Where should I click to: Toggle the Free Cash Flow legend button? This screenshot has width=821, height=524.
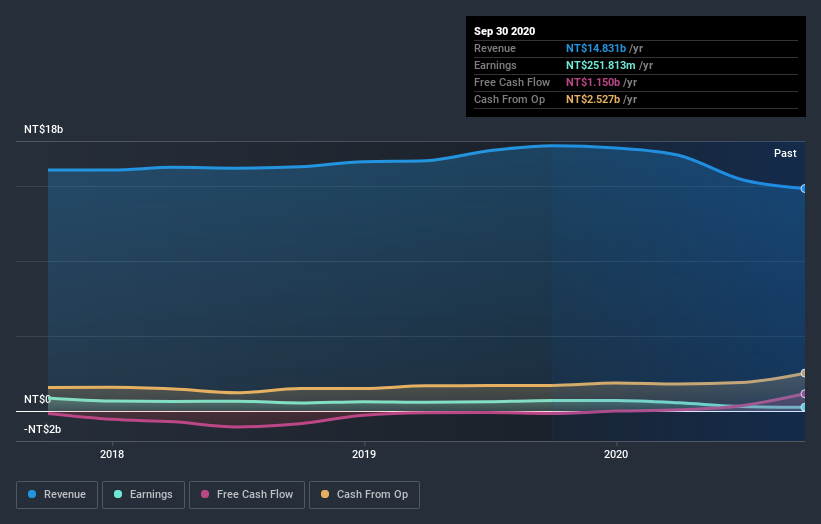tap(247, 495)
